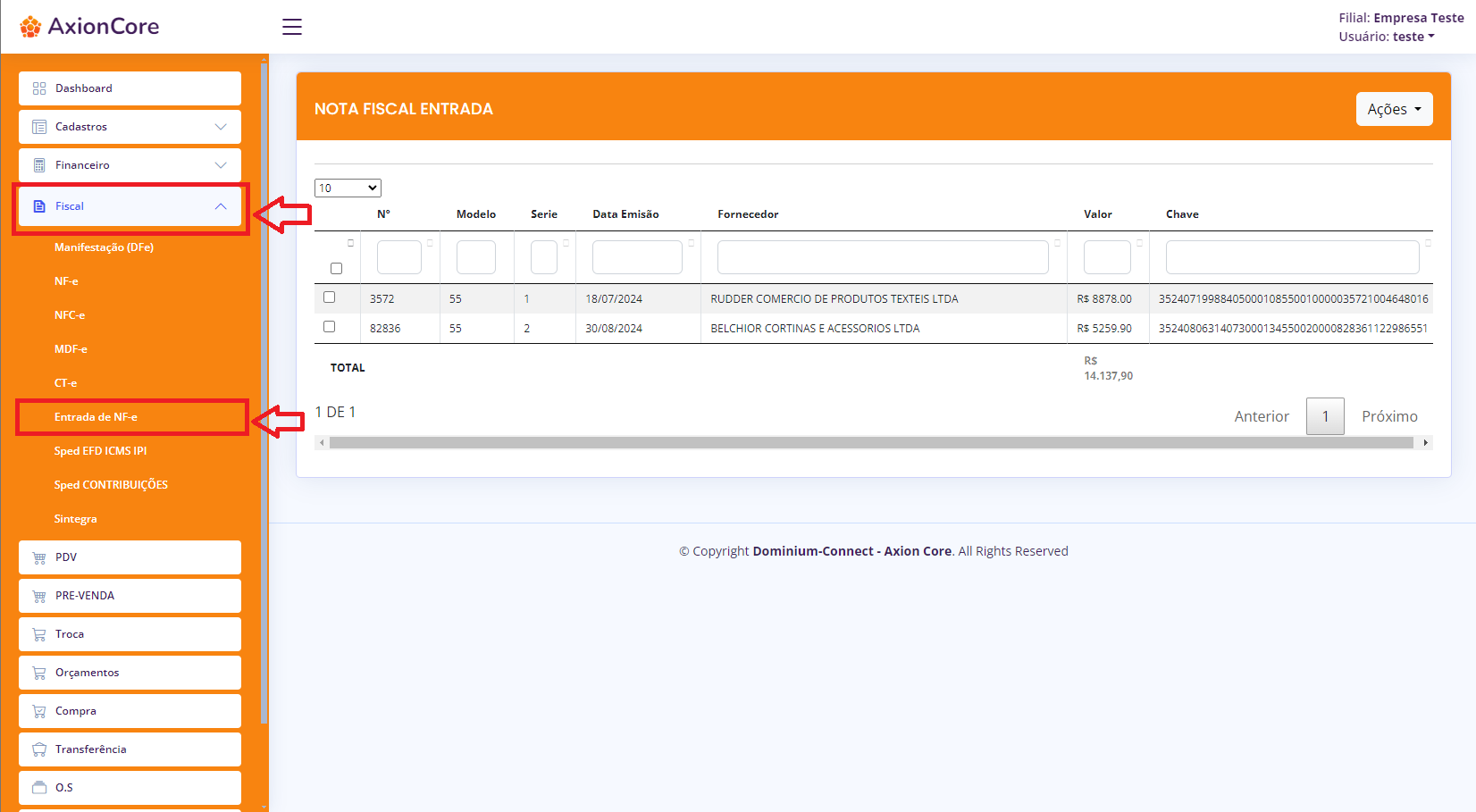The image size is (1476, 812).
Task: Click the Dashboard grid icon
Action: pyautogui.click(x=39, y=88)
